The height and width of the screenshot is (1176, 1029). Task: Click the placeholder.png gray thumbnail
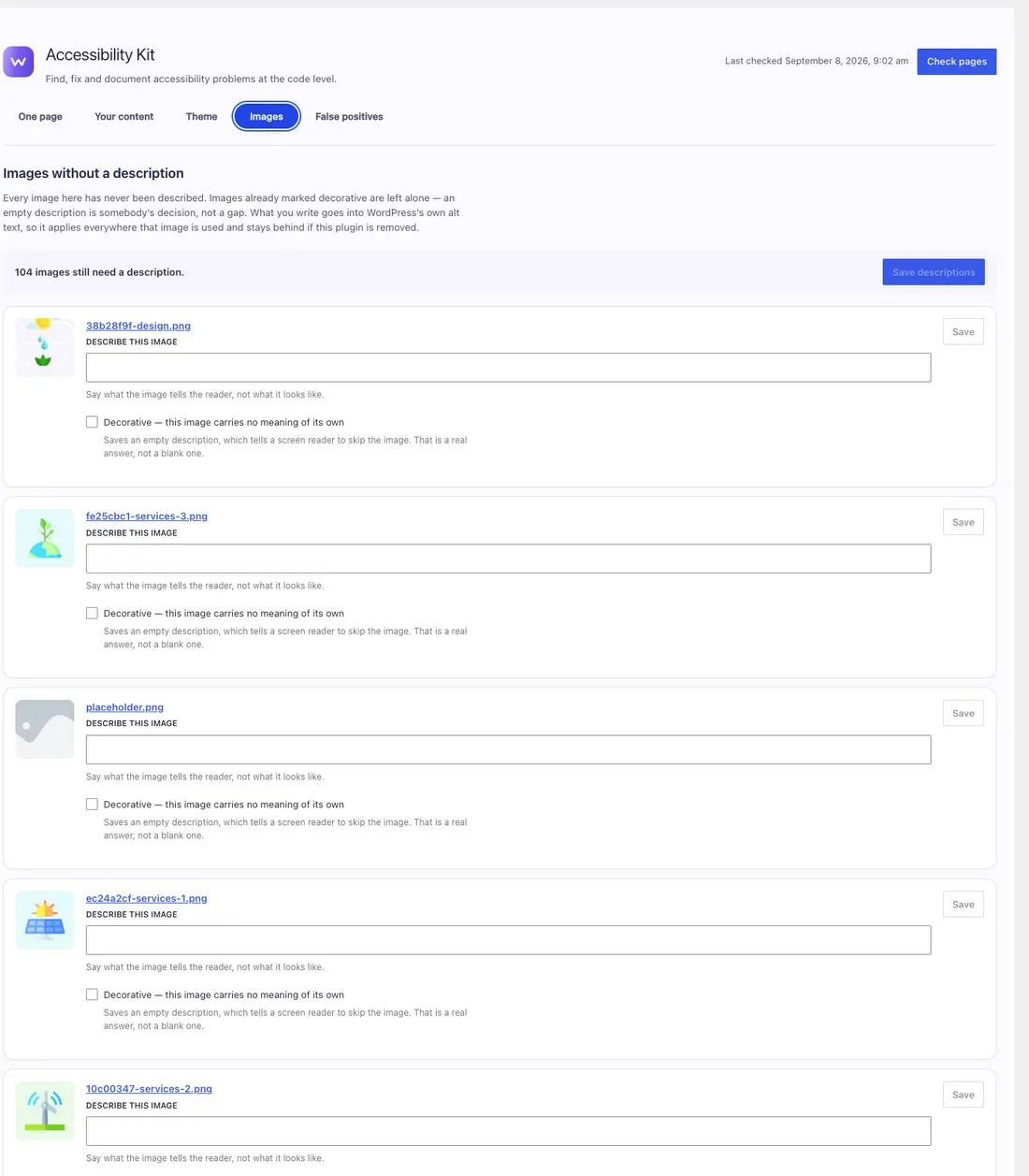click(x=45, y=729)
